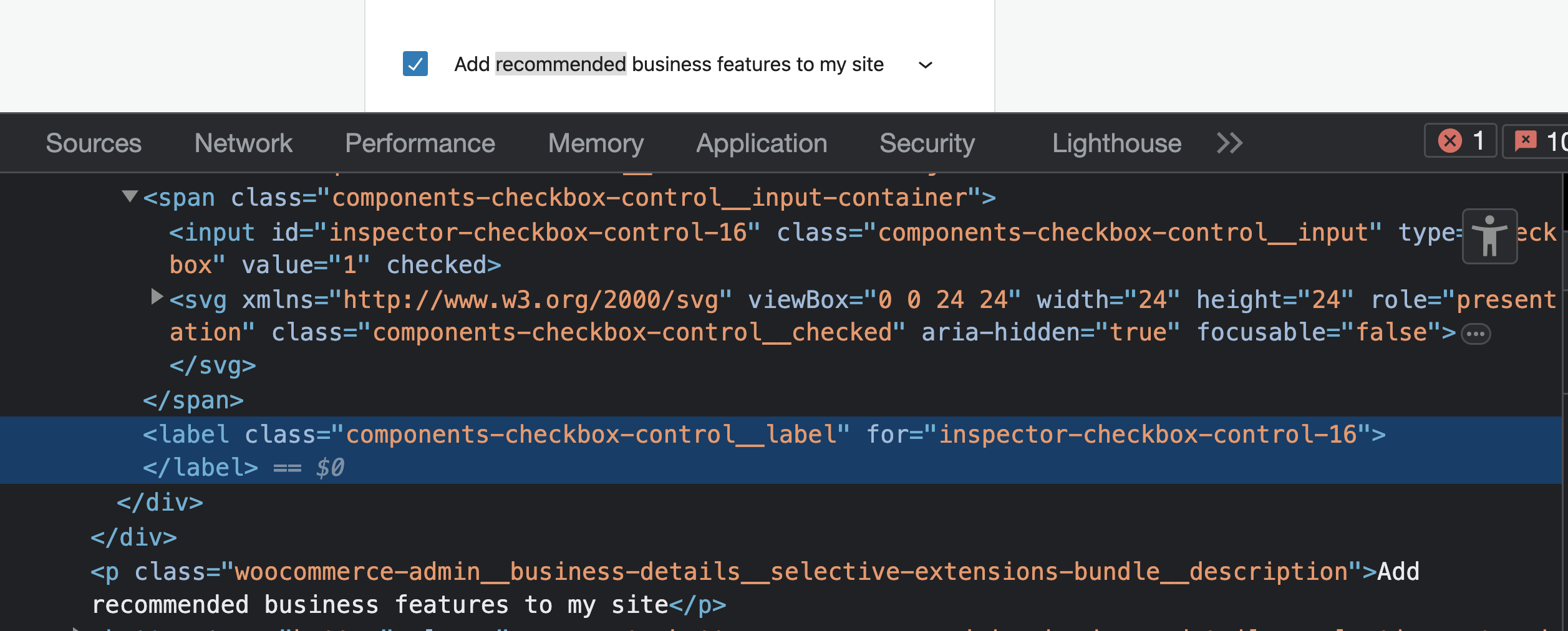Click the "Add recommended business features" label text
The width and height of the screenshot is (1568, 631).
pos(669,64)
